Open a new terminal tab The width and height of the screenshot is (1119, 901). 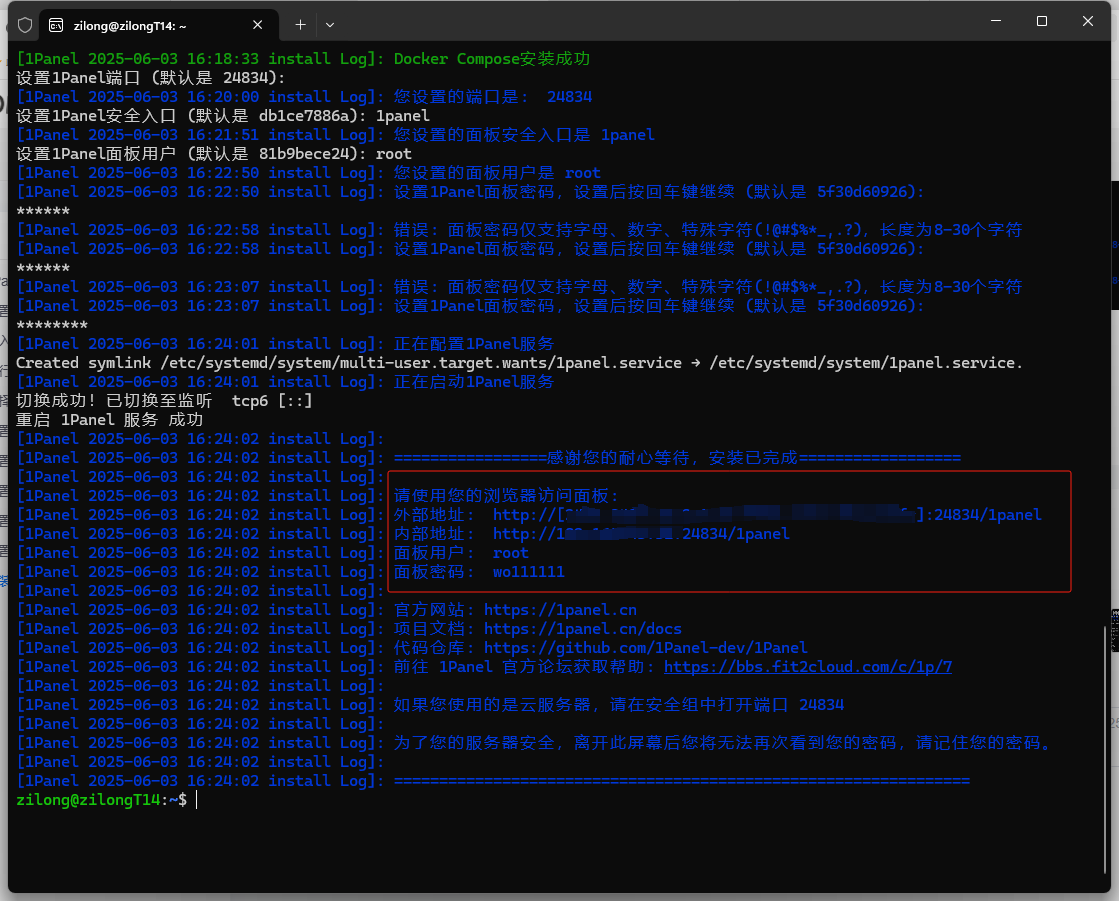pyautogui.click(x=300, y=25)
